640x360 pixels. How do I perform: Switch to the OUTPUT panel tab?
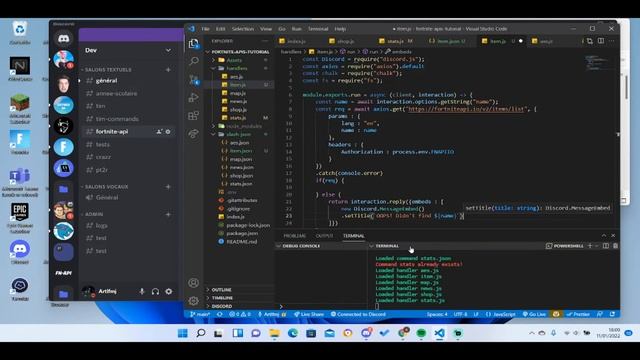pyautogui.click(x=324, y=236)
